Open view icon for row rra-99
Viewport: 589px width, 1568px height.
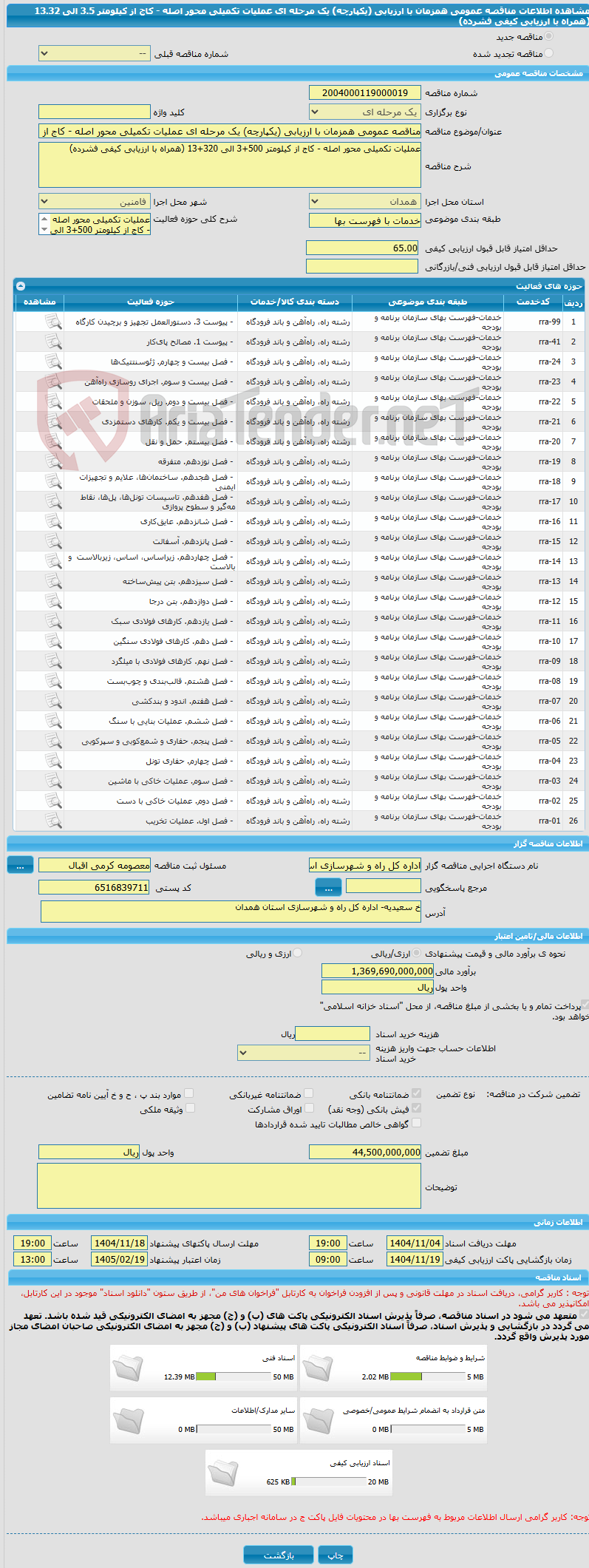53,322
